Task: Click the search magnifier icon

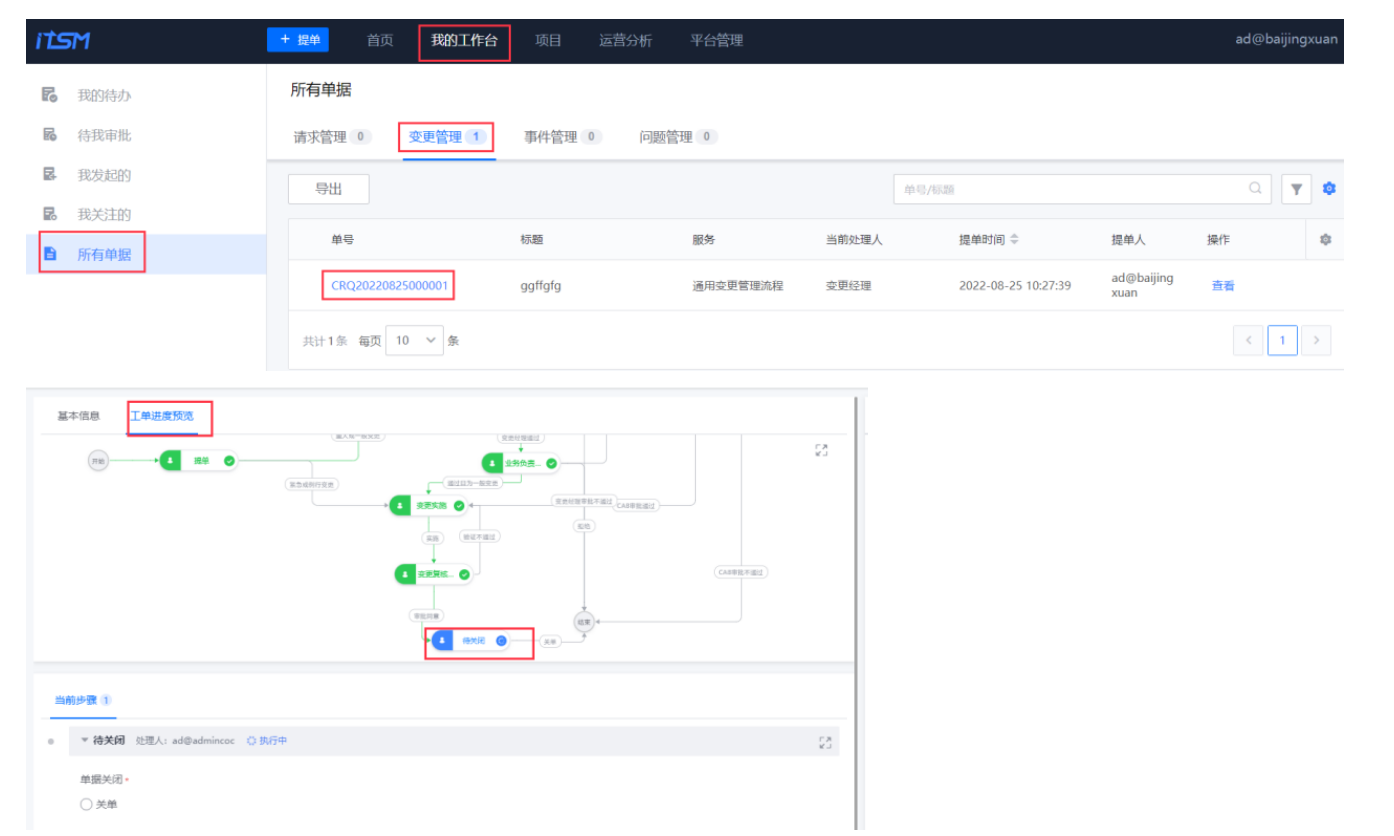Action: (x=1255, y=188)
